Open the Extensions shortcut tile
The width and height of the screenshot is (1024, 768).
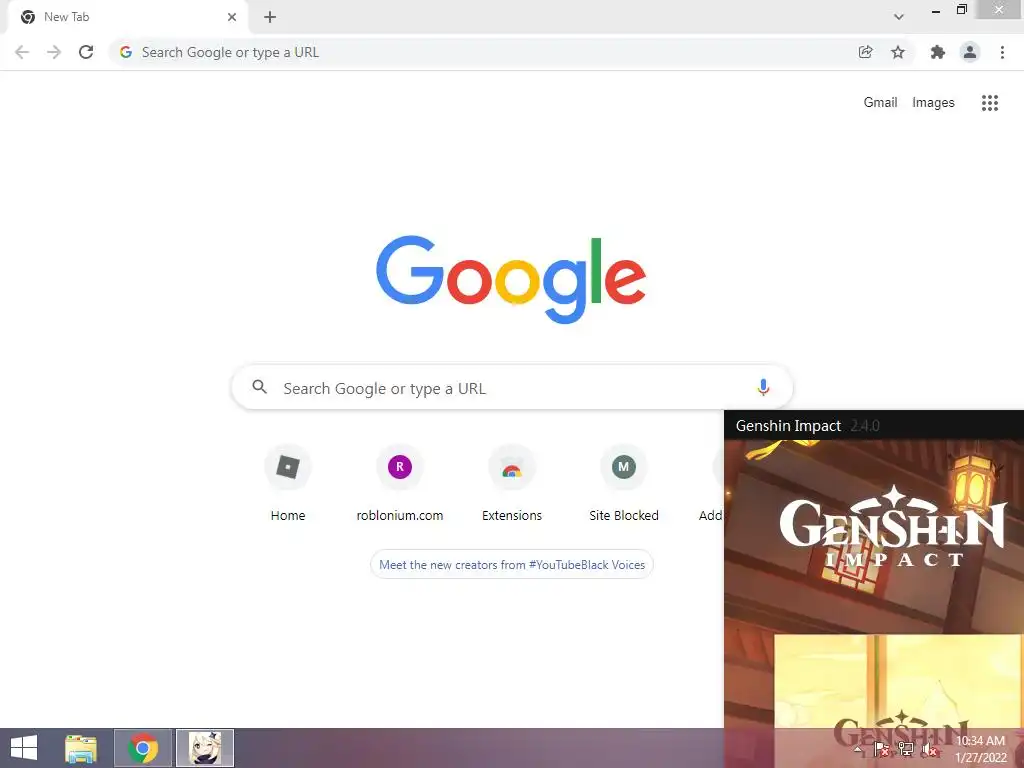coord(512,483)
